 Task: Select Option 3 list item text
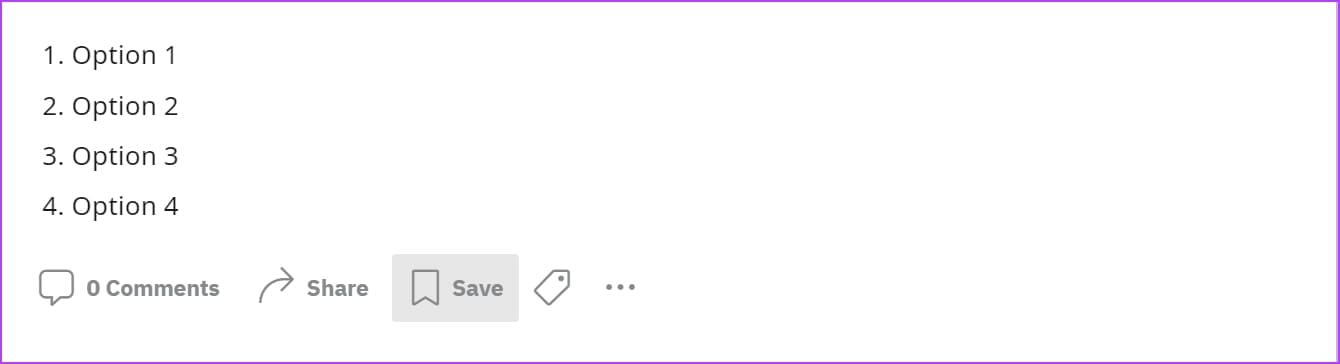[125, 156]
